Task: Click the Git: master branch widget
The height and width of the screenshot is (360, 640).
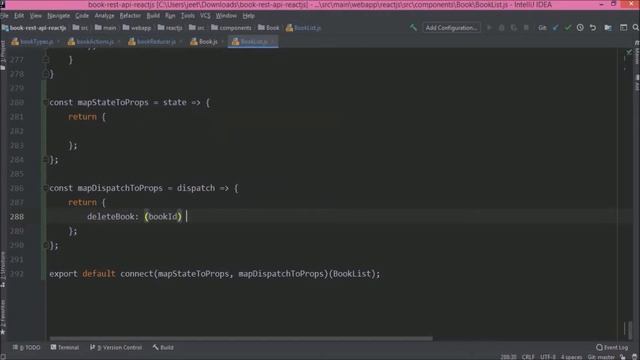Action: tap(601, 357)
